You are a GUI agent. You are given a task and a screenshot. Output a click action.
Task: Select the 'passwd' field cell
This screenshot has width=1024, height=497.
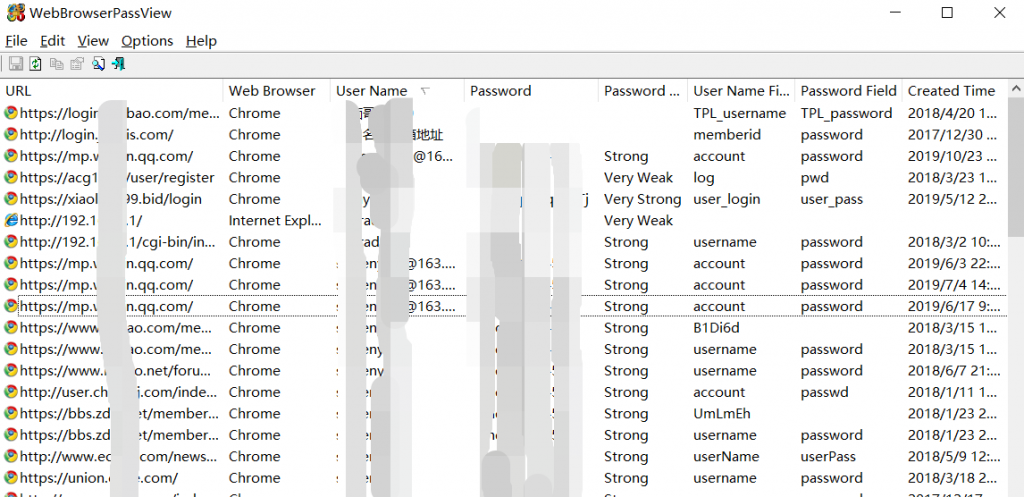[824, 393]
